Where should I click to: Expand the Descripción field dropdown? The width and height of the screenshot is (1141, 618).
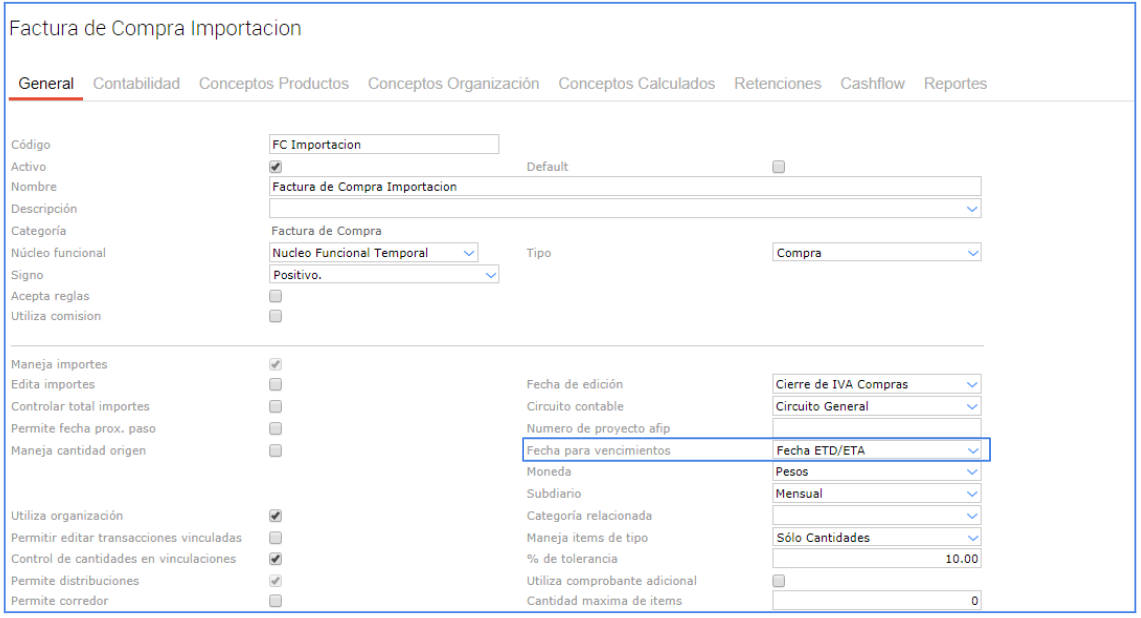pyautogui.click(x=973, y=209)
